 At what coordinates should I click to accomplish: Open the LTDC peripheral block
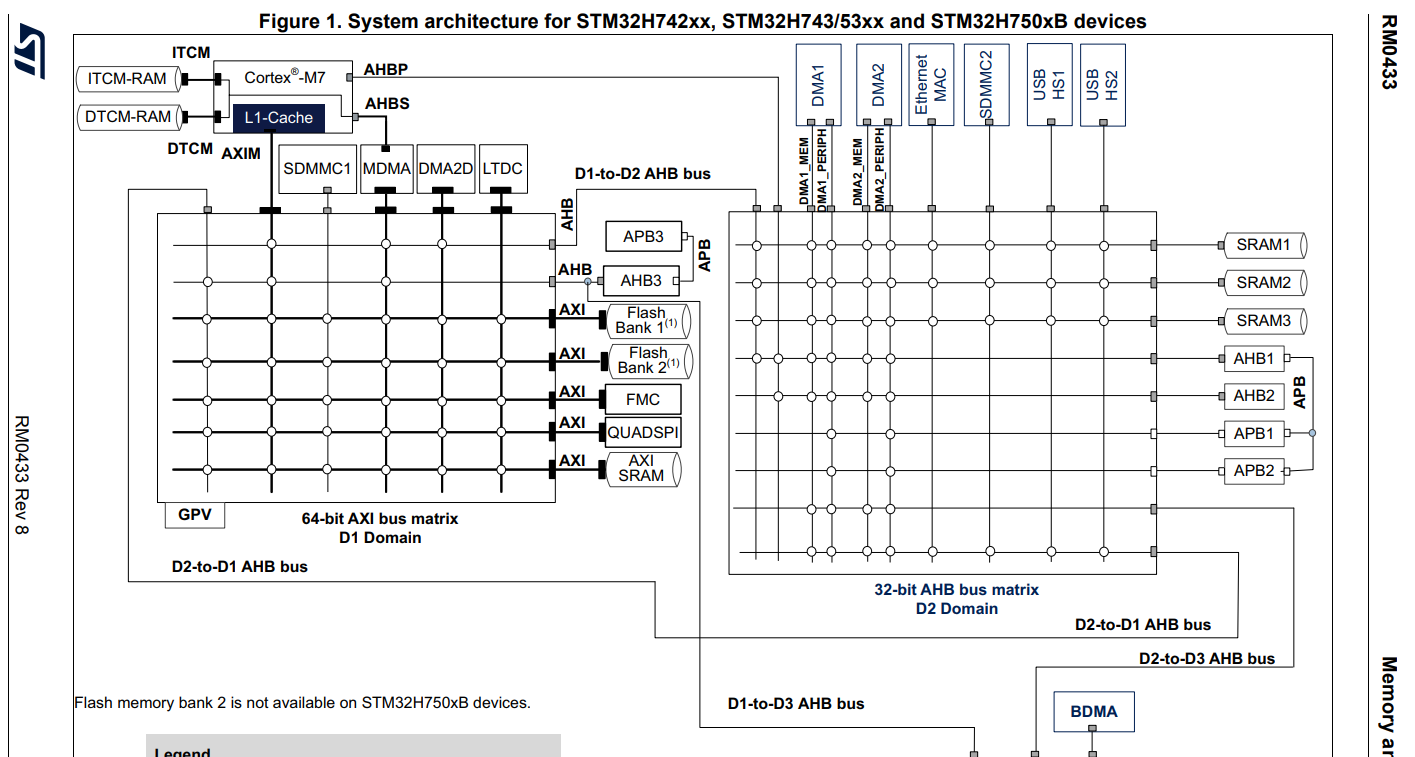[x=502, y=168]
